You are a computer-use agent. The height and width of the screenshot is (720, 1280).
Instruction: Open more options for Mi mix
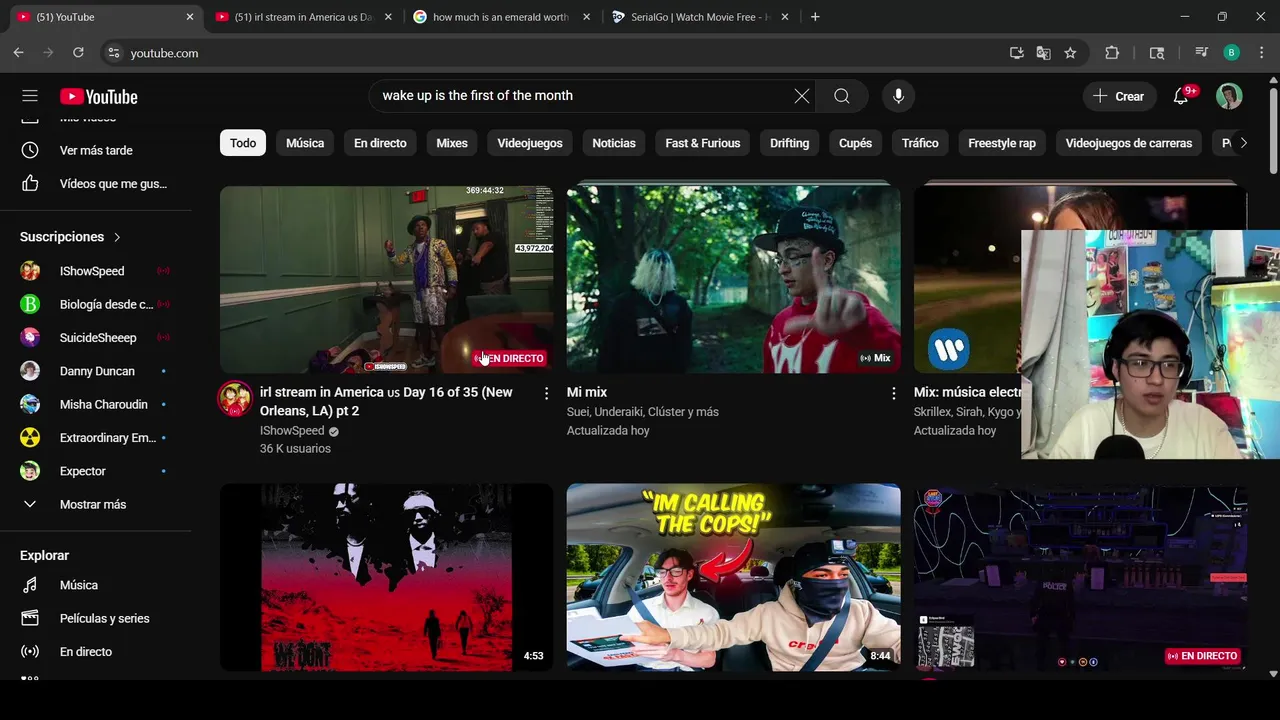click(893, 394)
